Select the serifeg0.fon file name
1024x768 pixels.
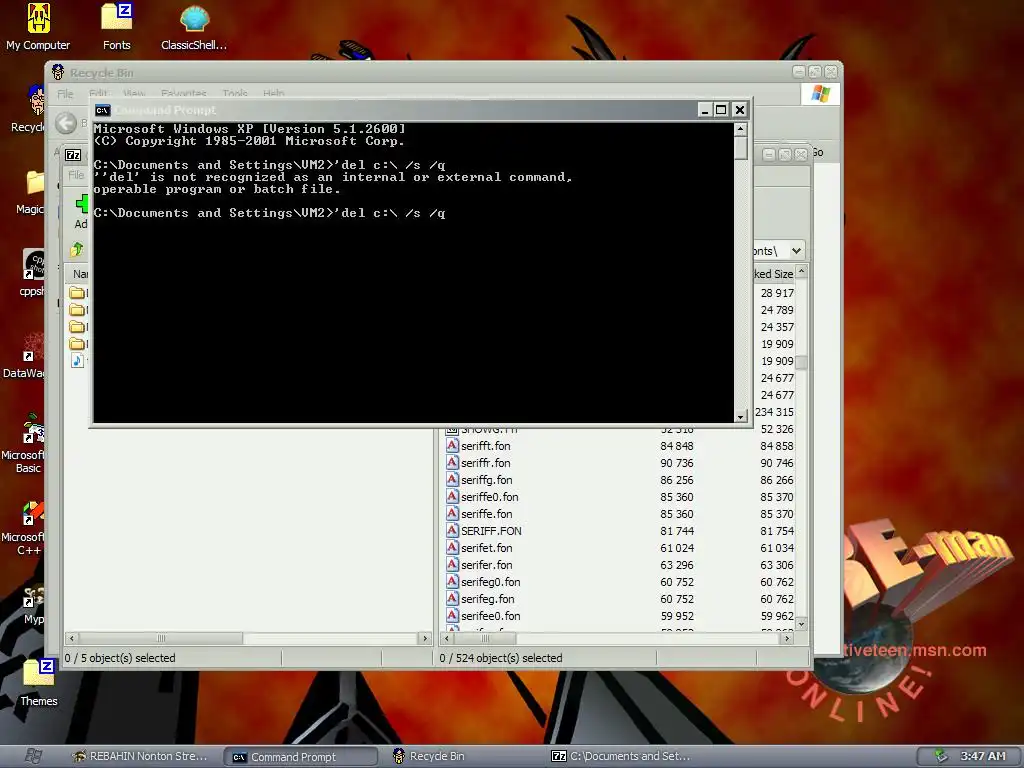pyautogui.click(x=490, y=581)
